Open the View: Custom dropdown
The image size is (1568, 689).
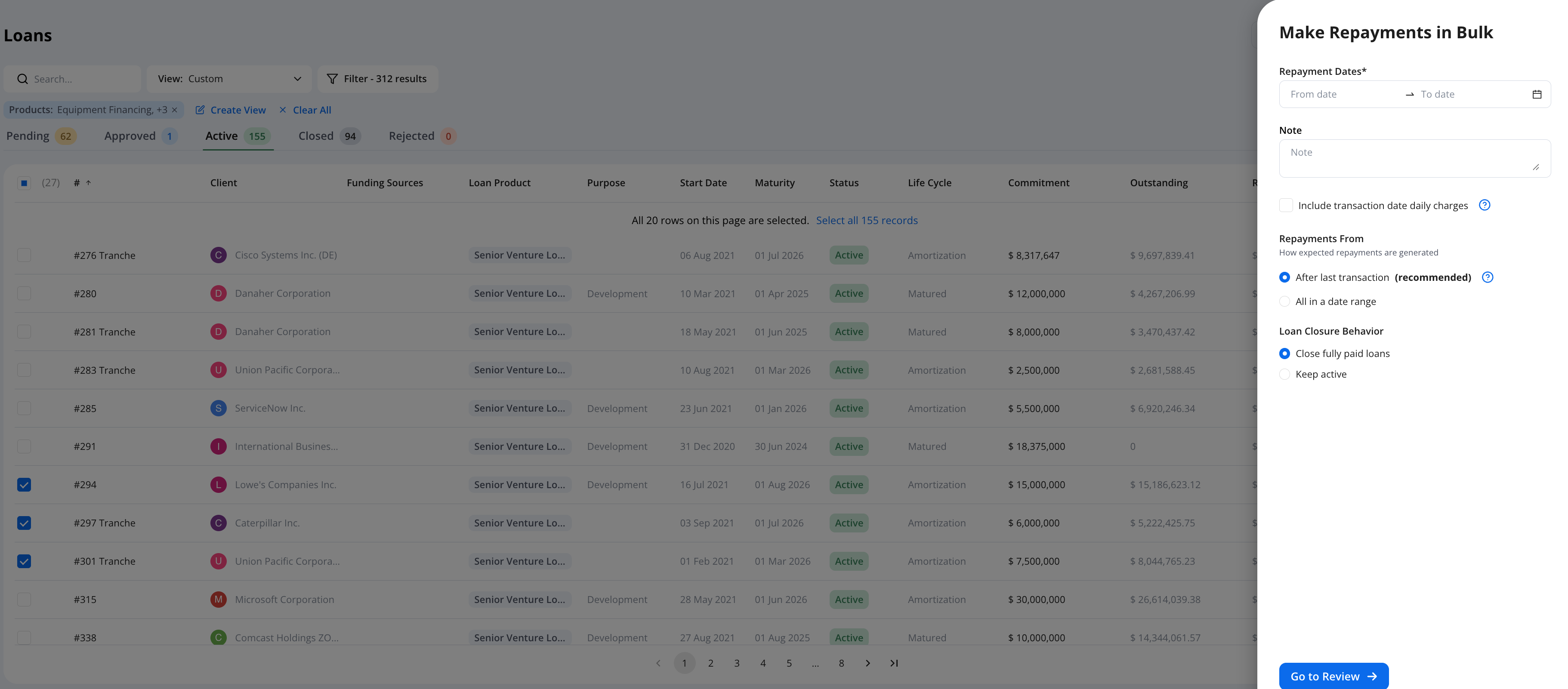click(229, 79)
